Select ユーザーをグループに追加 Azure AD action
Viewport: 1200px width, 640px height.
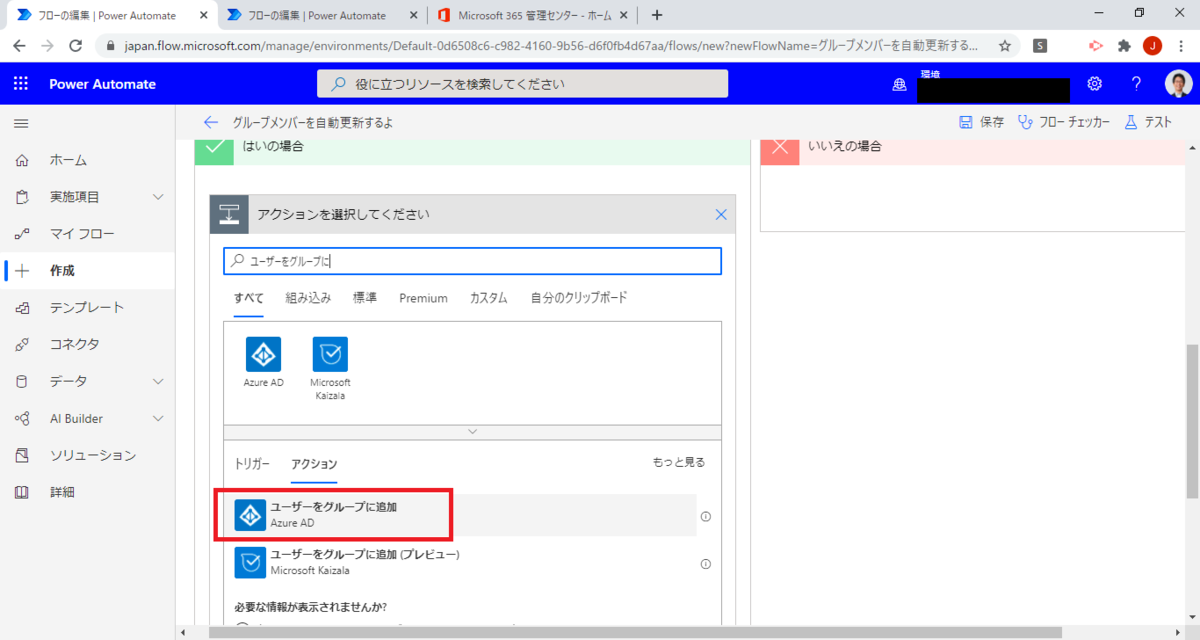(x=460, y=515)
